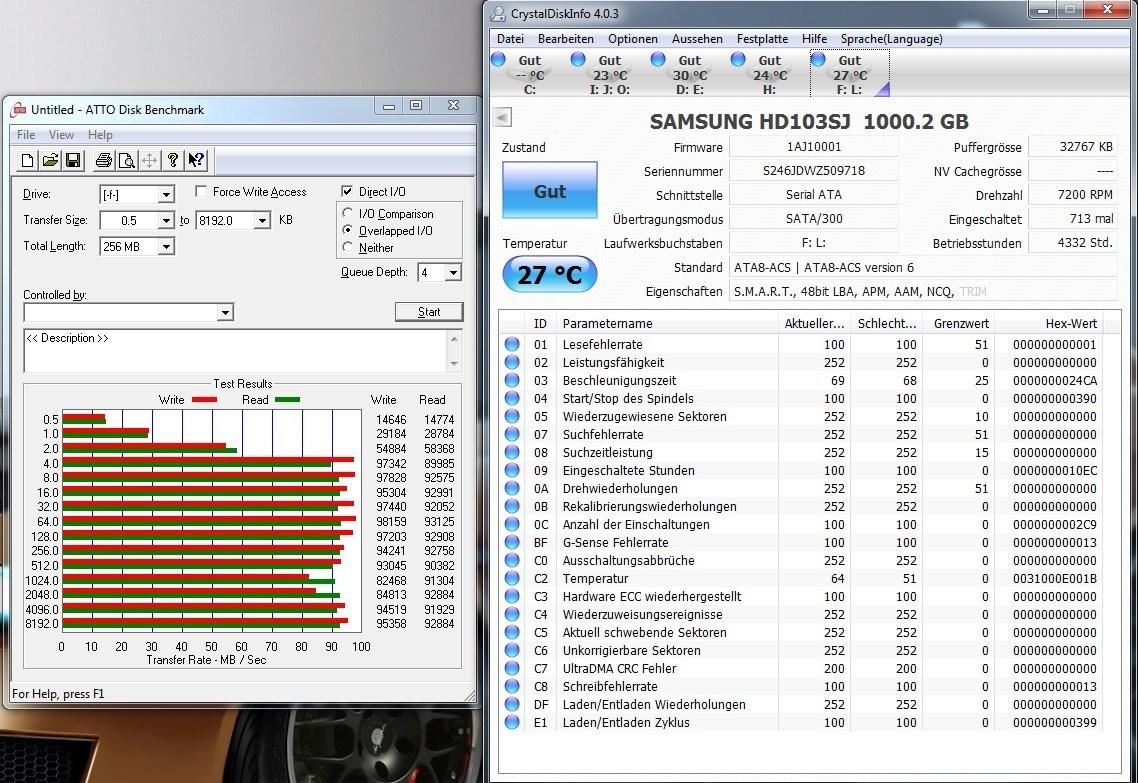Click status orb of Temperatur attribute row
Screen dimensions: 1138x783
(x=512, y=578)
